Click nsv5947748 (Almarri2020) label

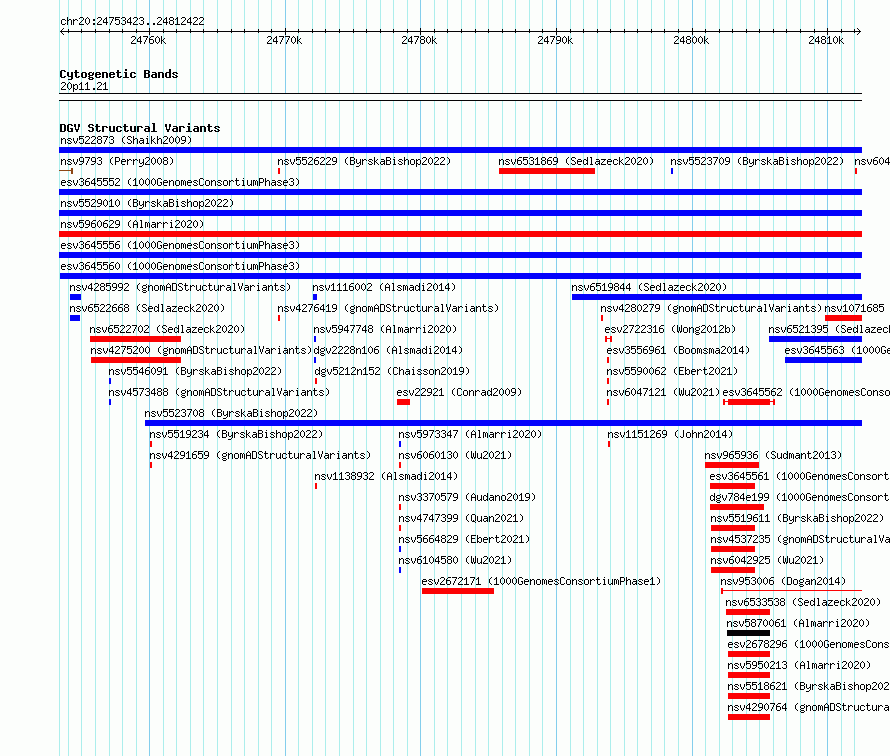[x=385, y=329]
